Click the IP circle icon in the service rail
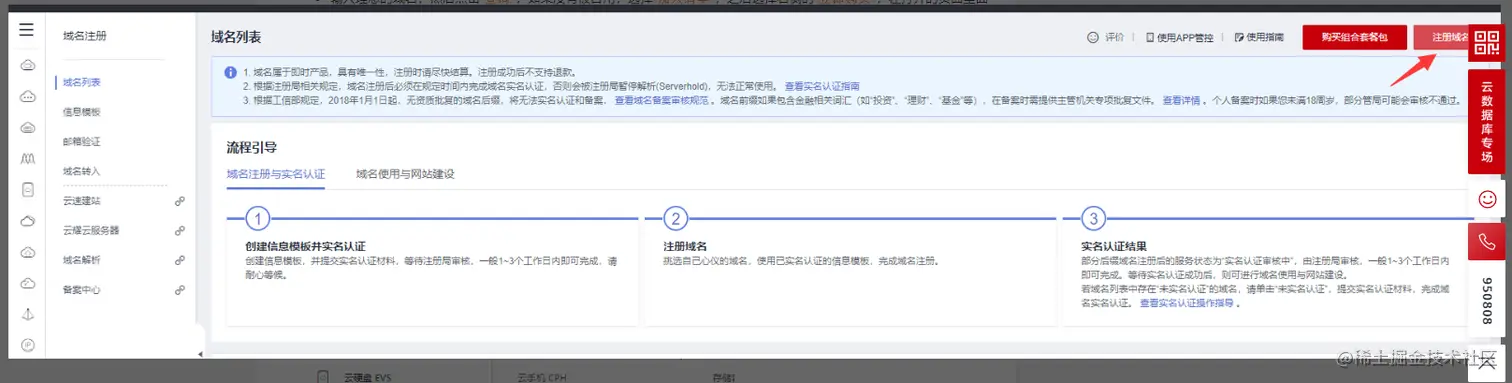Viewport: 1512px width, 383px height. tap(28, 345)
